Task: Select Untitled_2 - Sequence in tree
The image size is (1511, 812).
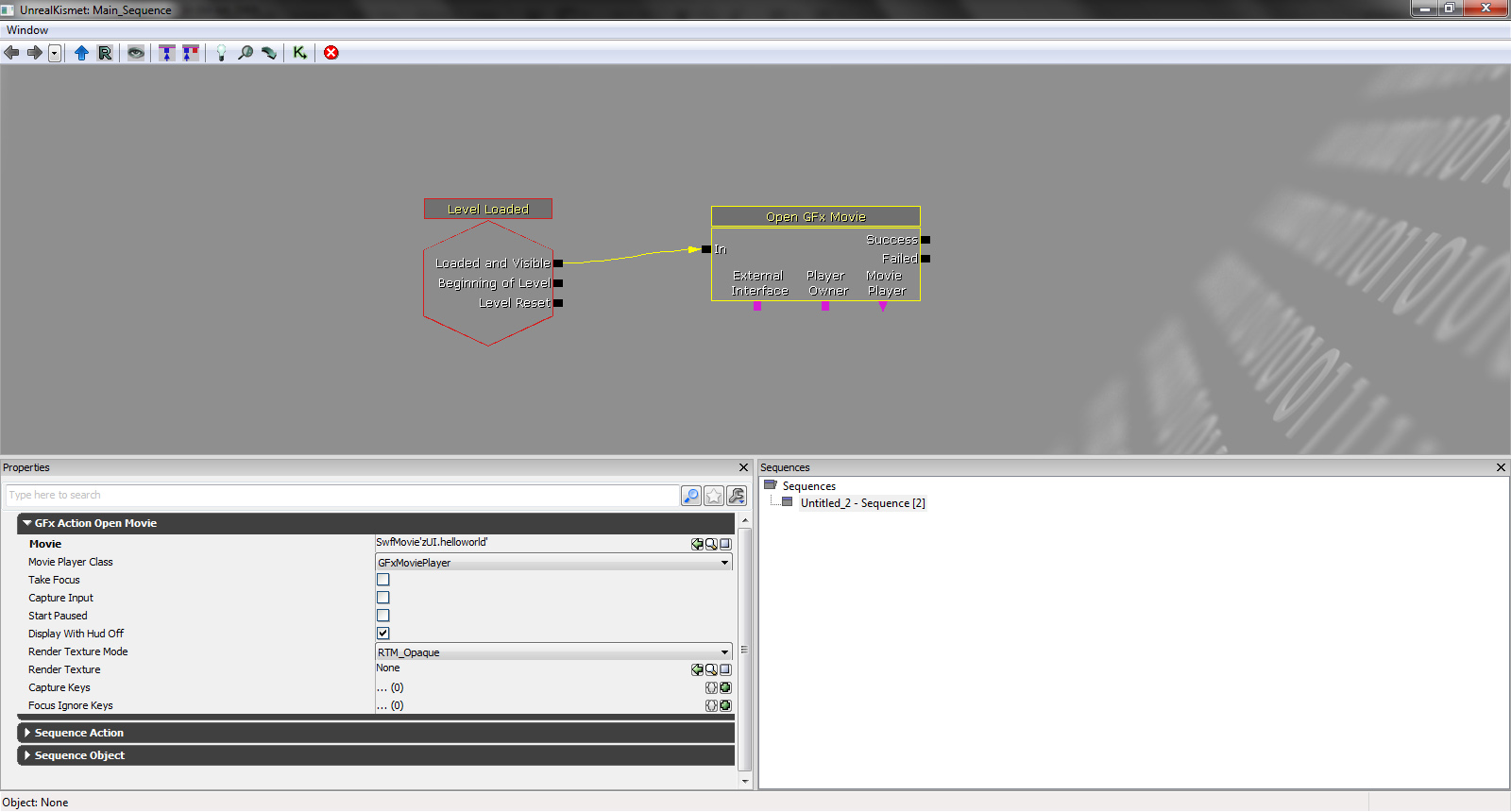Action: click(862, 503)
